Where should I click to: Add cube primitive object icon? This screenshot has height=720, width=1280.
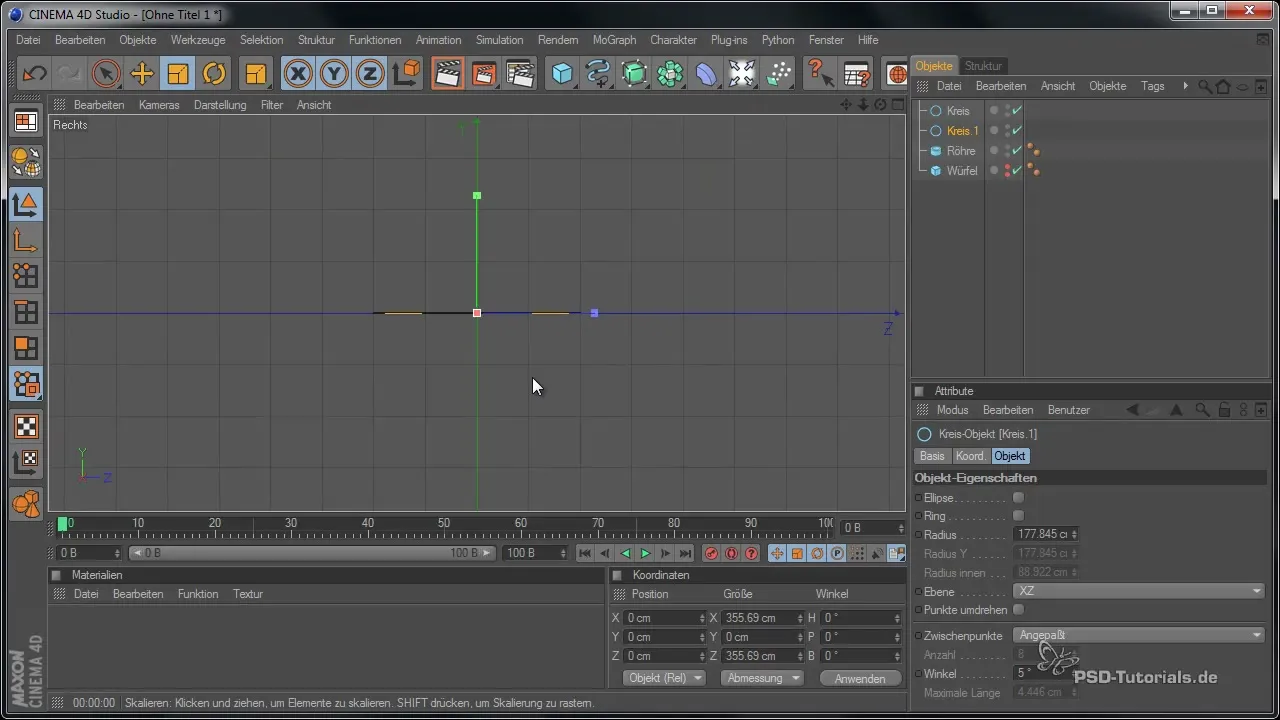(x=563, y=74)
